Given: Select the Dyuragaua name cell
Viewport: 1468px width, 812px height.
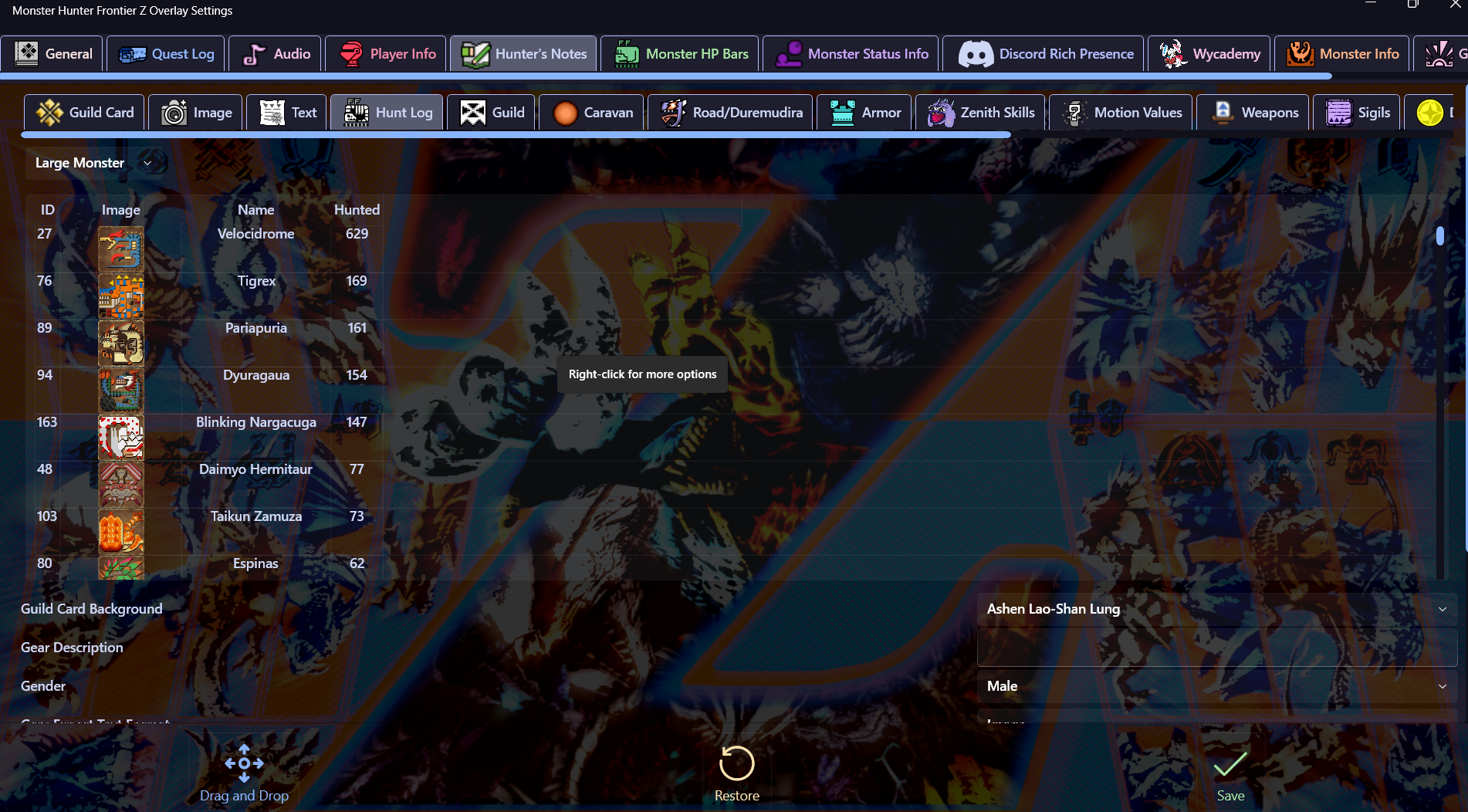Looking at the screenshot, I should pos(256,375).
